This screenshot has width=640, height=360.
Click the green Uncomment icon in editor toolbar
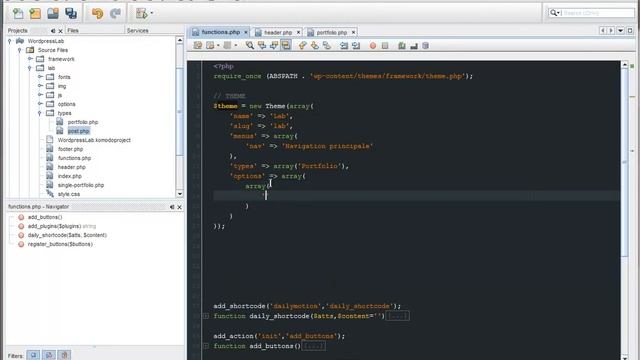coord(402,46)
